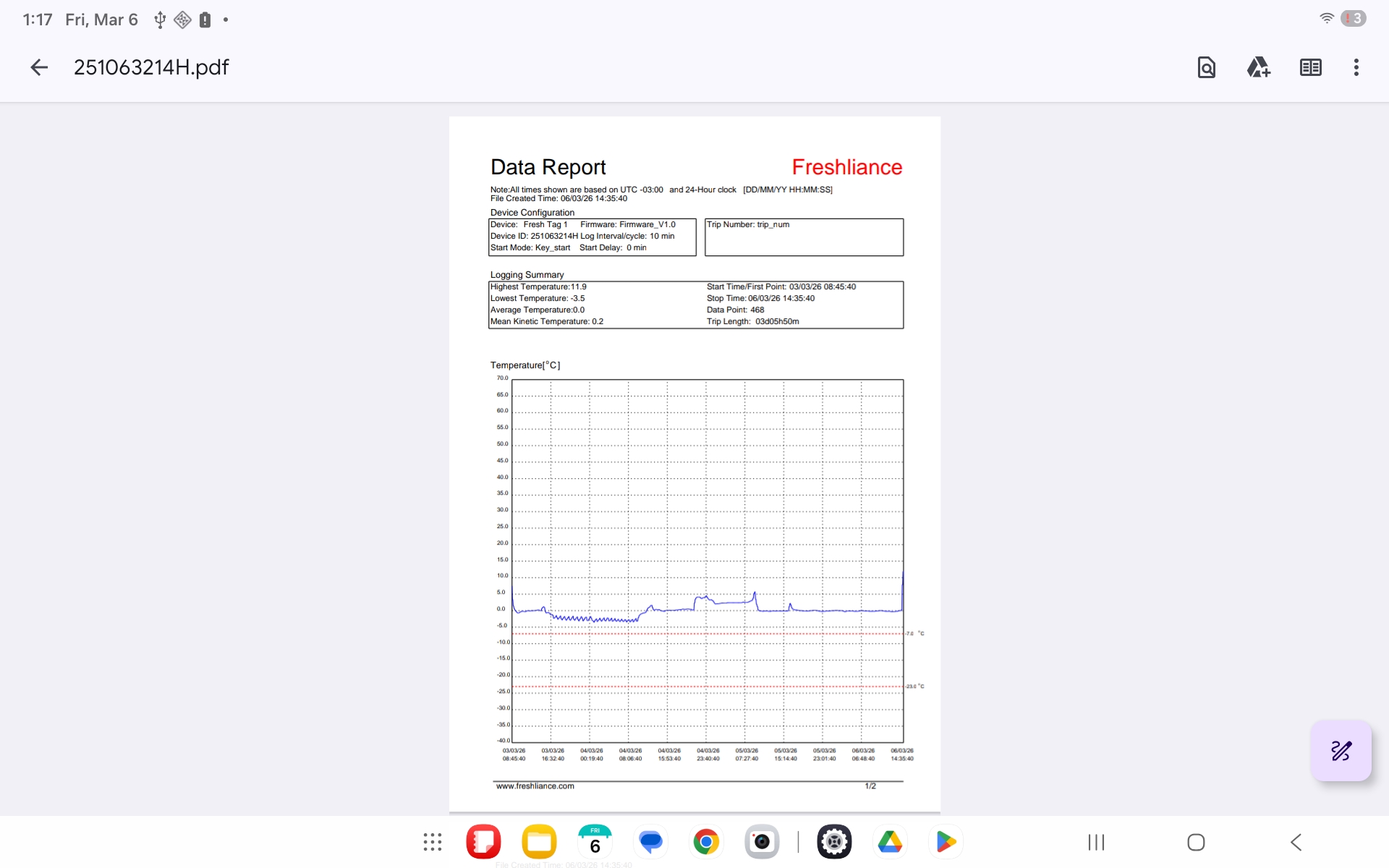Tap the www.freshliance.com footer text

[x=535, y=786]
